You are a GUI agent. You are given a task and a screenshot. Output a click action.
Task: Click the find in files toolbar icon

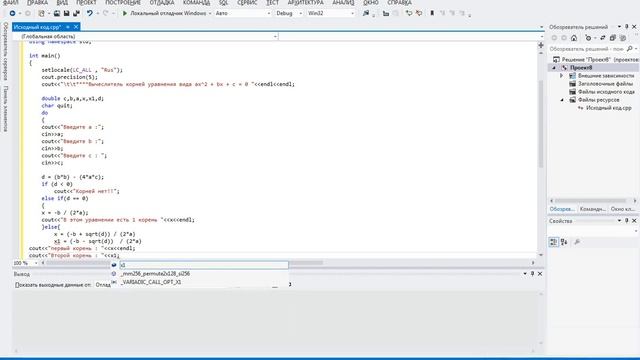click(366, 13)
